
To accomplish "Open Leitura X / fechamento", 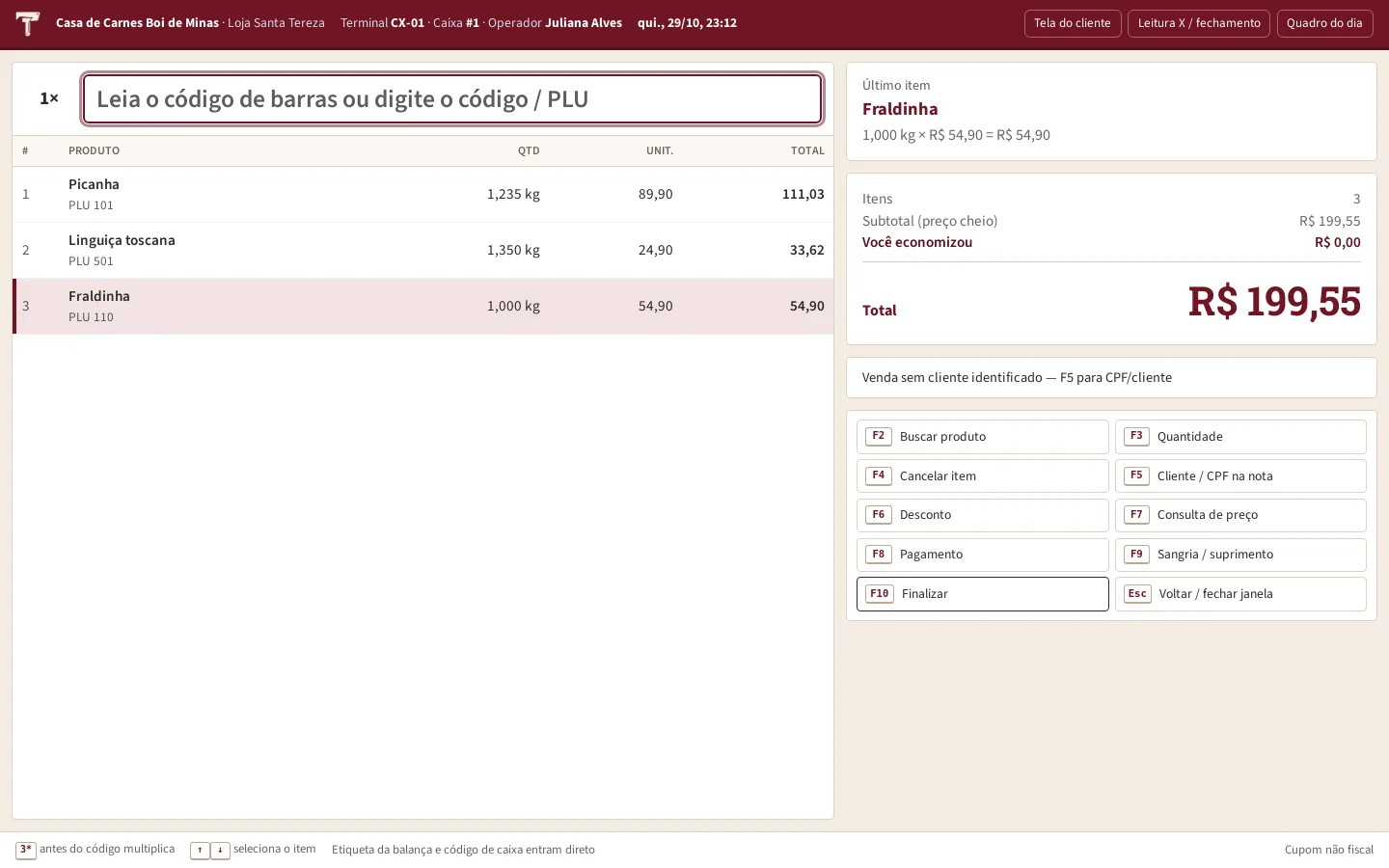I will click(1199, 23).
